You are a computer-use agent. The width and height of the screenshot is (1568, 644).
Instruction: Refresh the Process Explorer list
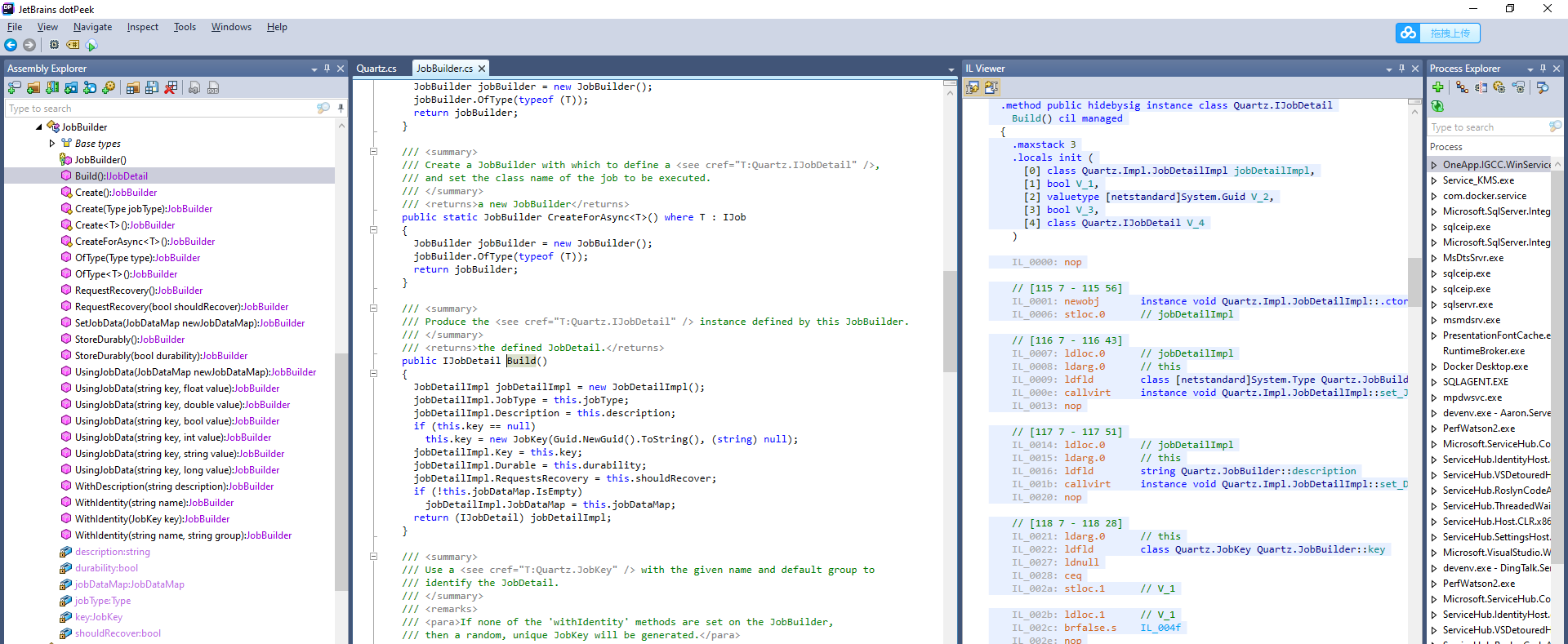click(1438, 106)
